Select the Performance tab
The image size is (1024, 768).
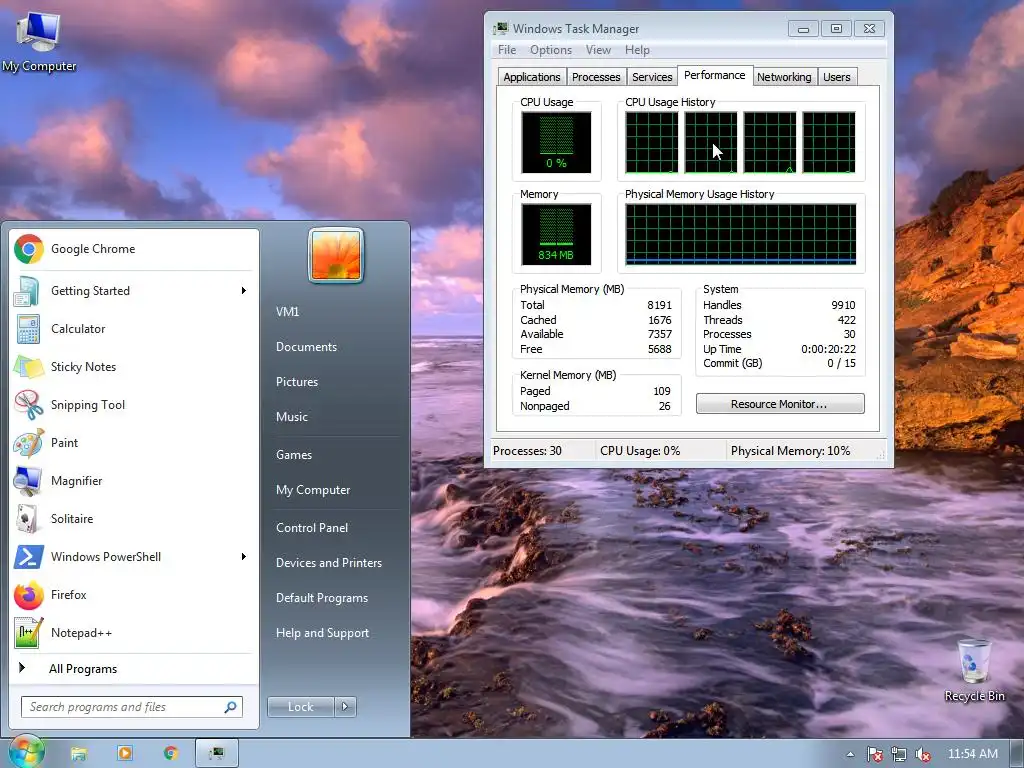714,75
